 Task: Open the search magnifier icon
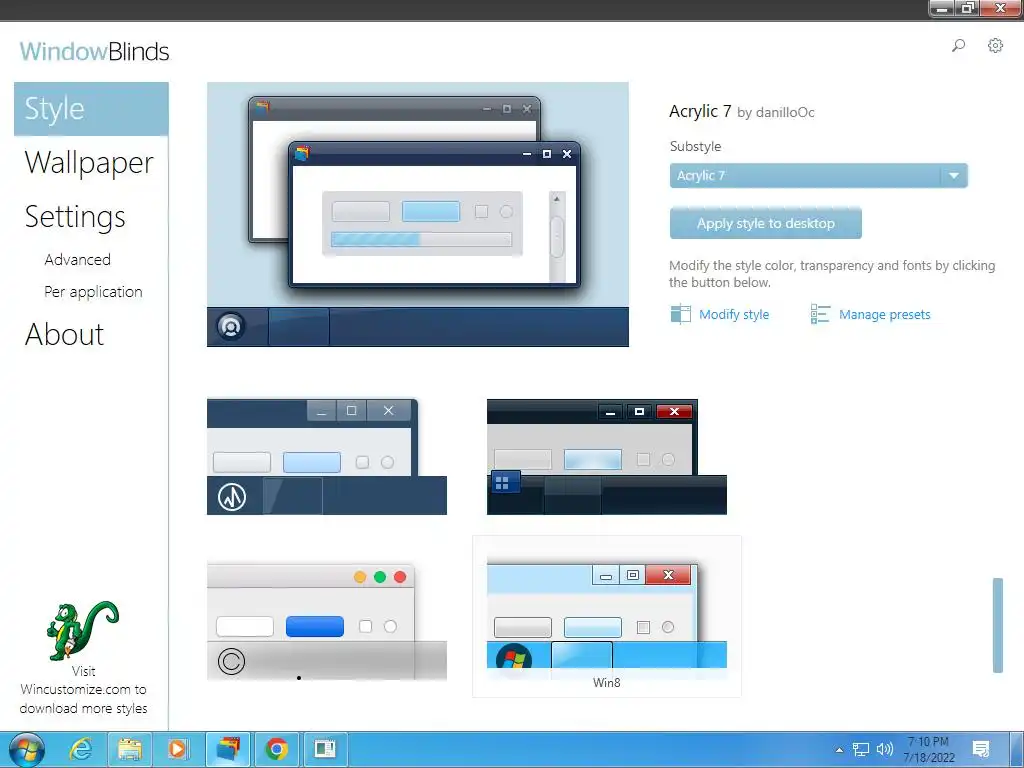[958, 46]
